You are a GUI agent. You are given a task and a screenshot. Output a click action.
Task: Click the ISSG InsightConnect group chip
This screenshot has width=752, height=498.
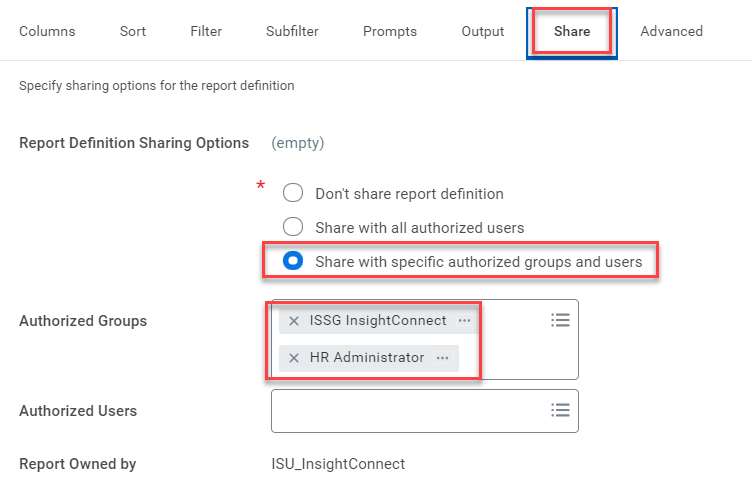[x=378, y=321]
